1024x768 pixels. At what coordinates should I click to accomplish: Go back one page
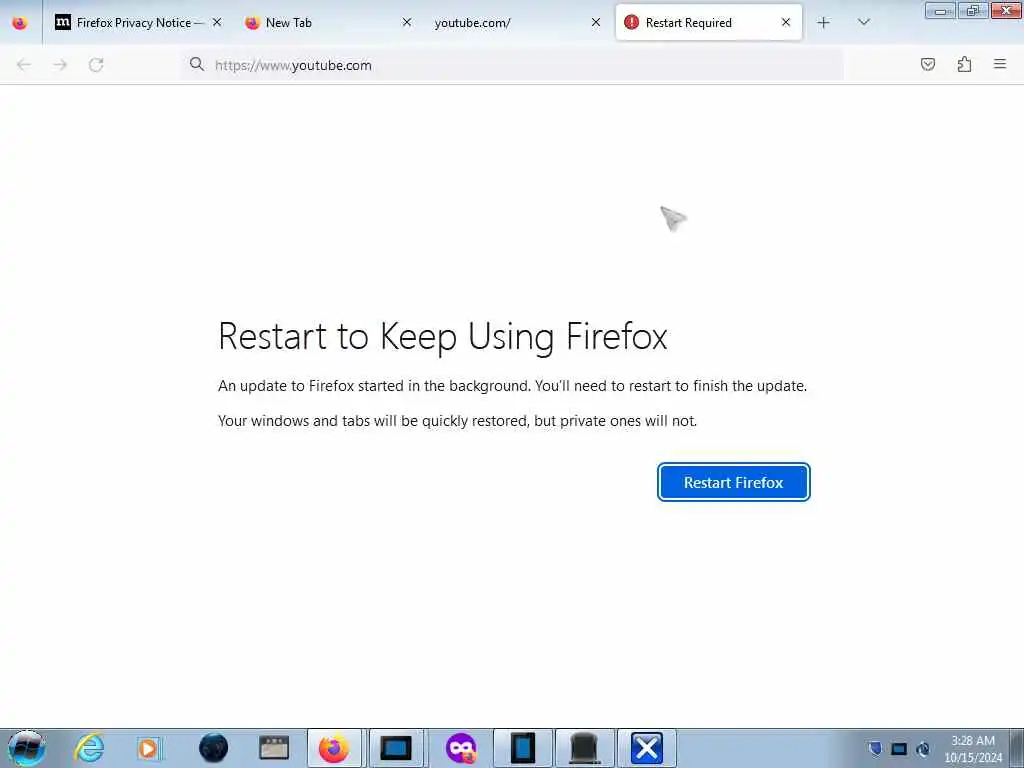24,65
